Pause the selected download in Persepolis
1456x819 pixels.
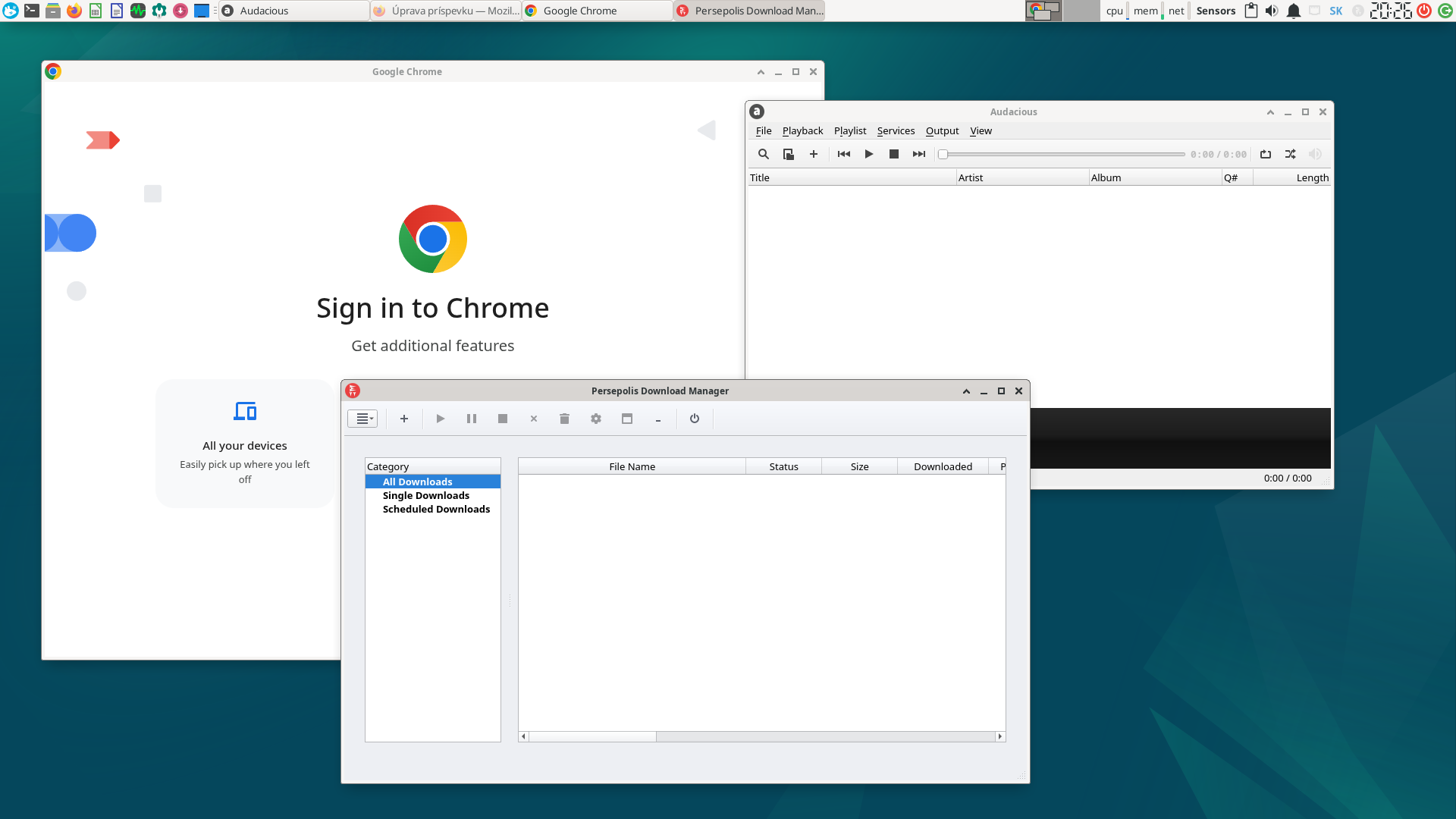coord(472,419)
